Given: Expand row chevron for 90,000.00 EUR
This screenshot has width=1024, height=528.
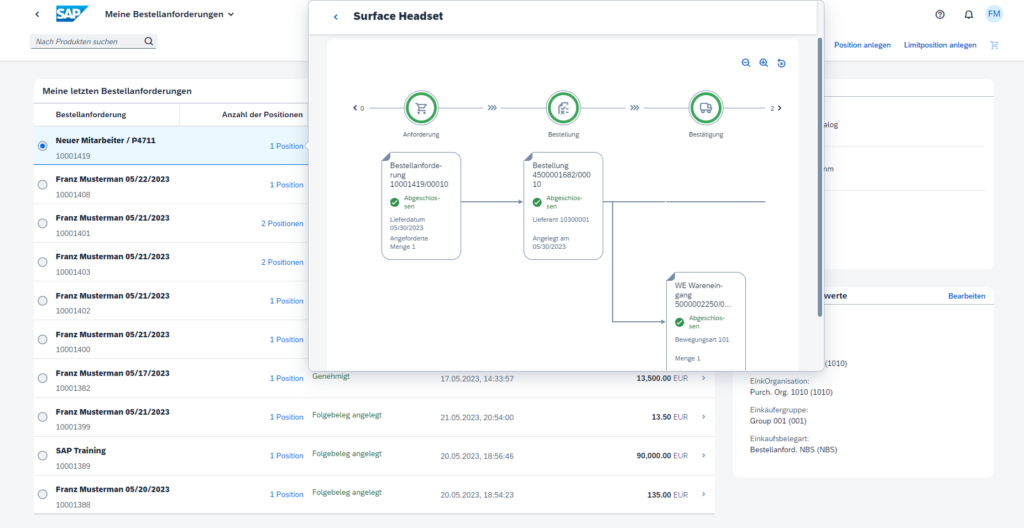Looking at the screenshot, I should pos(703,455).
